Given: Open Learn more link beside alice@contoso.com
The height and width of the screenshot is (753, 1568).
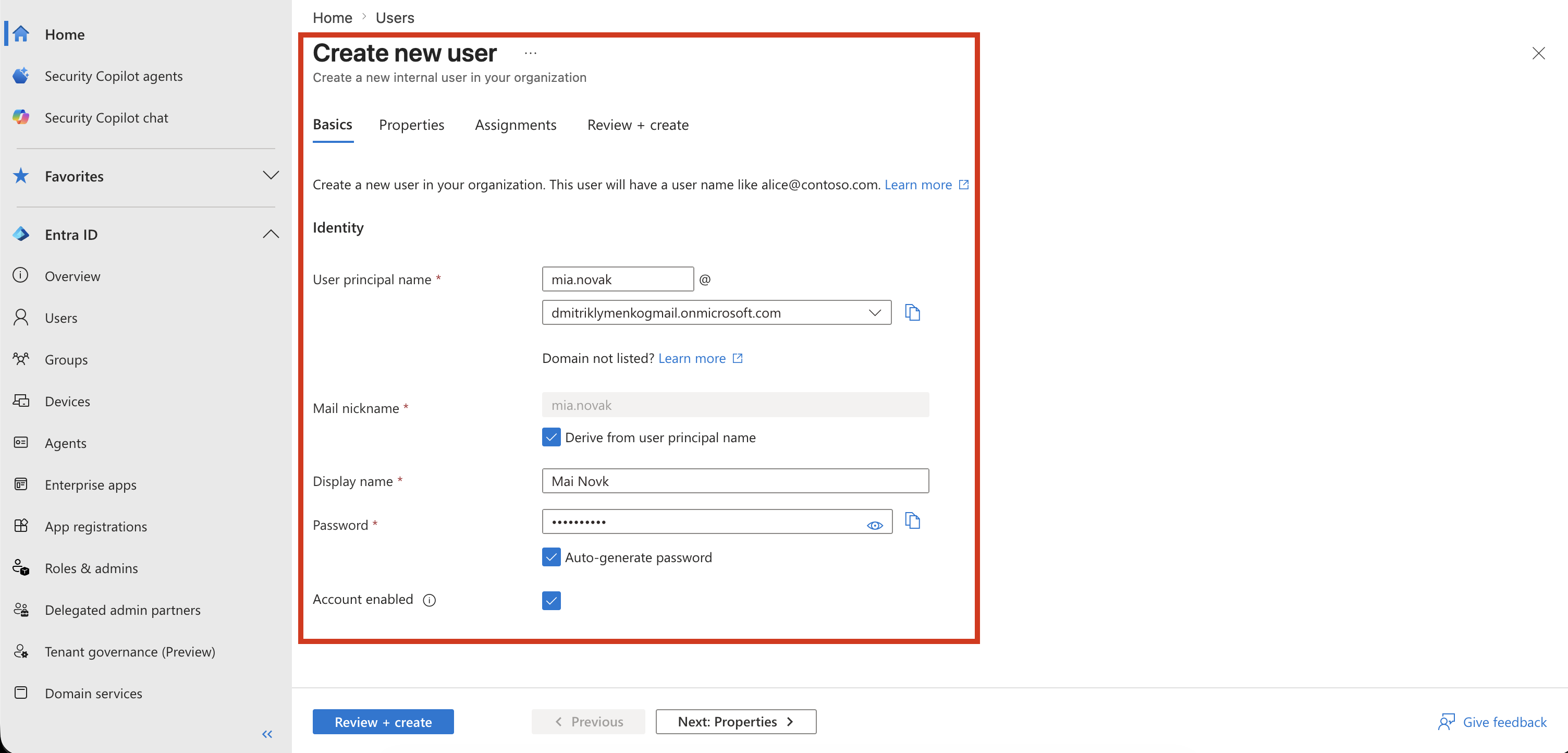Looking at the screenshot, I should 926,185.
